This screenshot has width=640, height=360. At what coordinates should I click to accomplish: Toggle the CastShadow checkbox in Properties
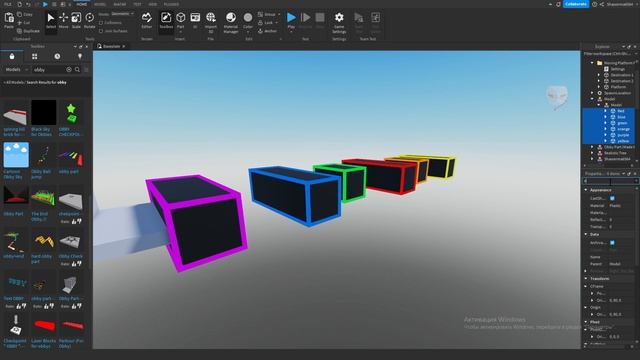click(x=612, y=198)
